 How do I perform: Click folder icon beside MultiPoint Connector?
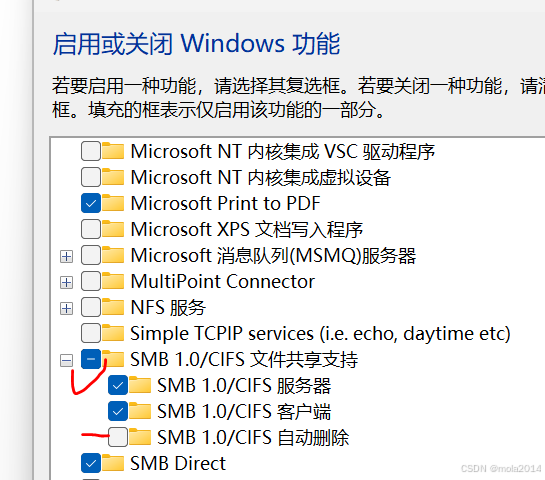113,281
